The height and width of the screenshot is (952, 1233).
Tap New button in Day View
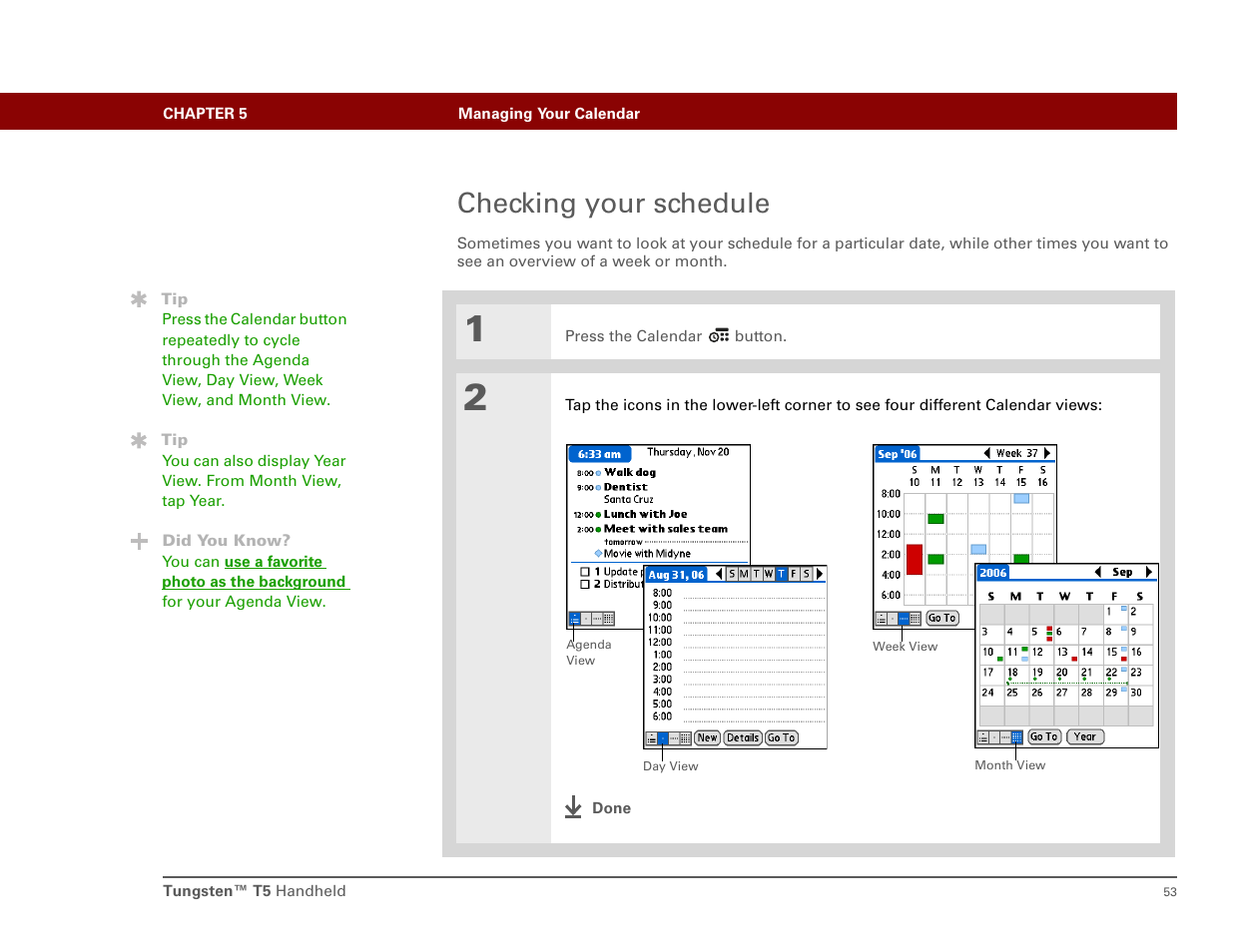click(707, 738)
